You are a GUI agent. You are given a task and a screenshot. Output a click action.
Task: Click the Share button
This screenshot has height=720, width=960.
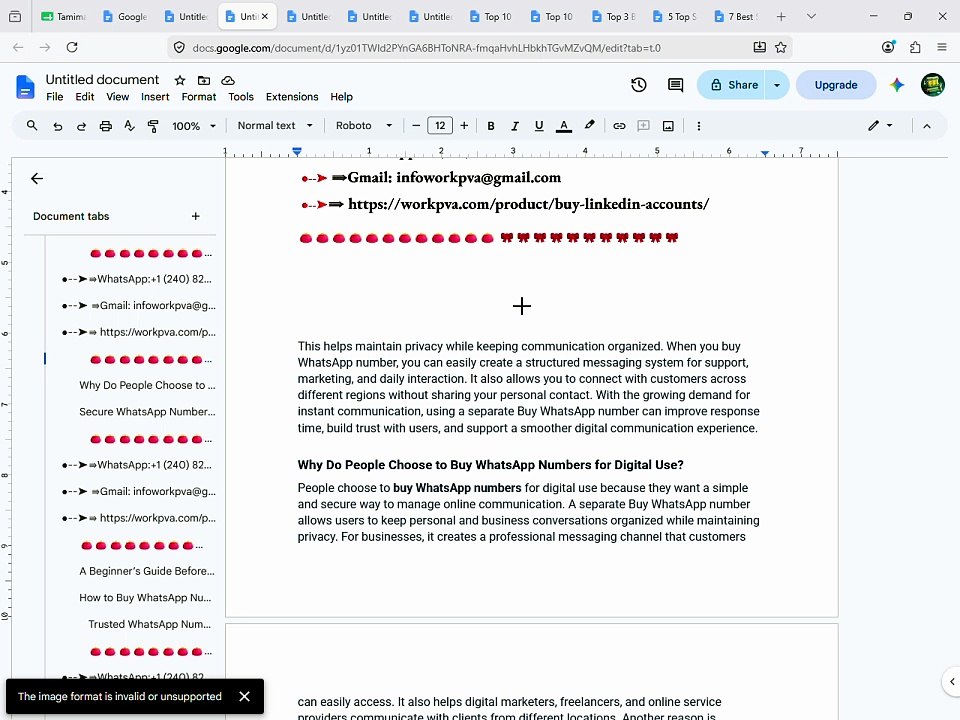732,85
